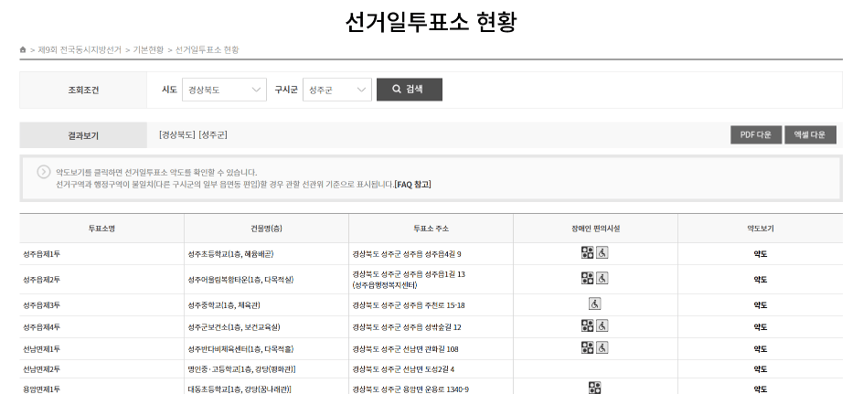The image size is (863, 394).
Task: Select the 용암면제1투 polling station name
Action: [42, 389]
